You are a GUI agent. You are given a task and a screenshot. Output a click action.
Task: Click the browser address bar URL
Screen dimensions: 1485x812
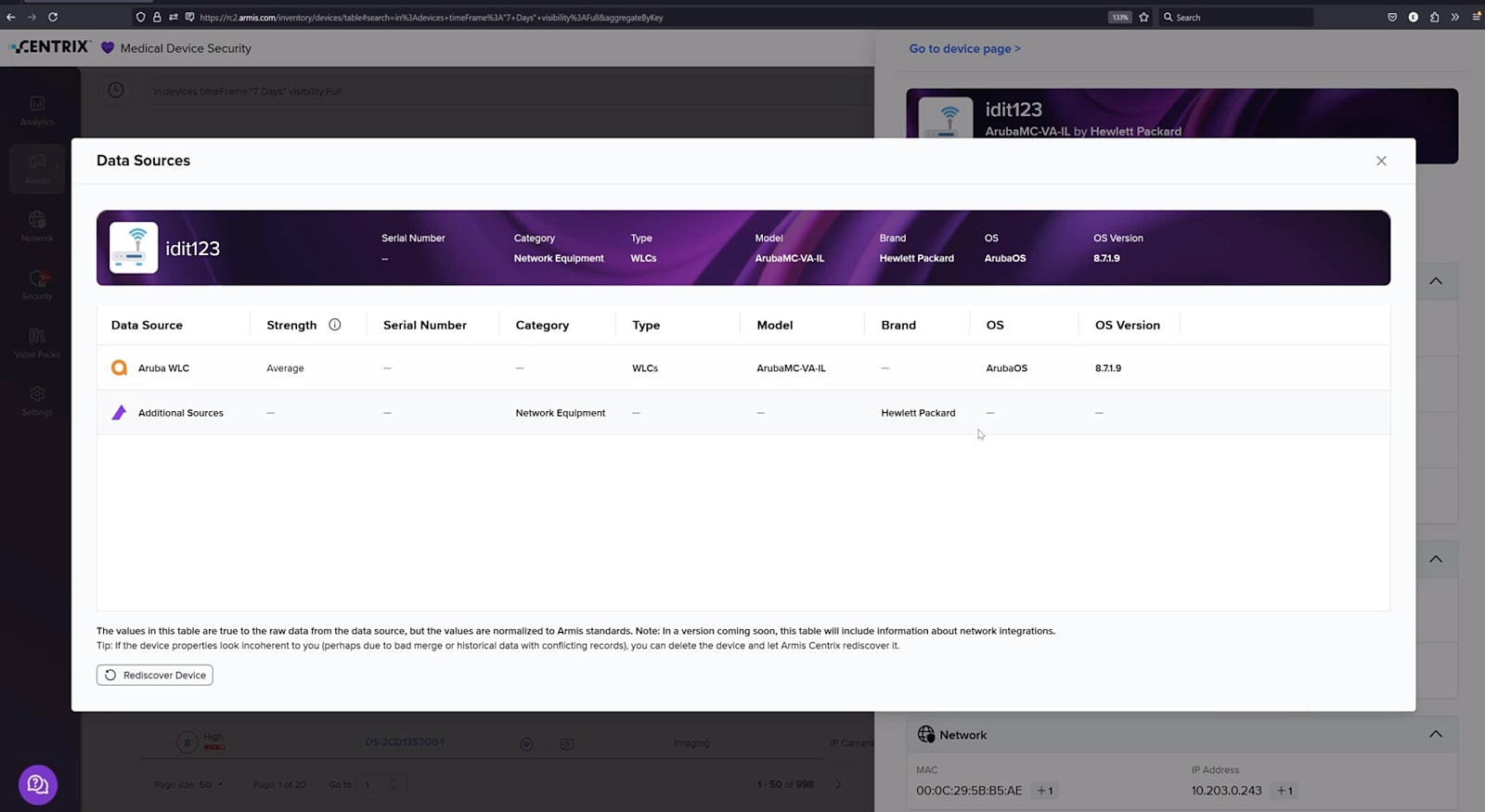tap(432, 17)
